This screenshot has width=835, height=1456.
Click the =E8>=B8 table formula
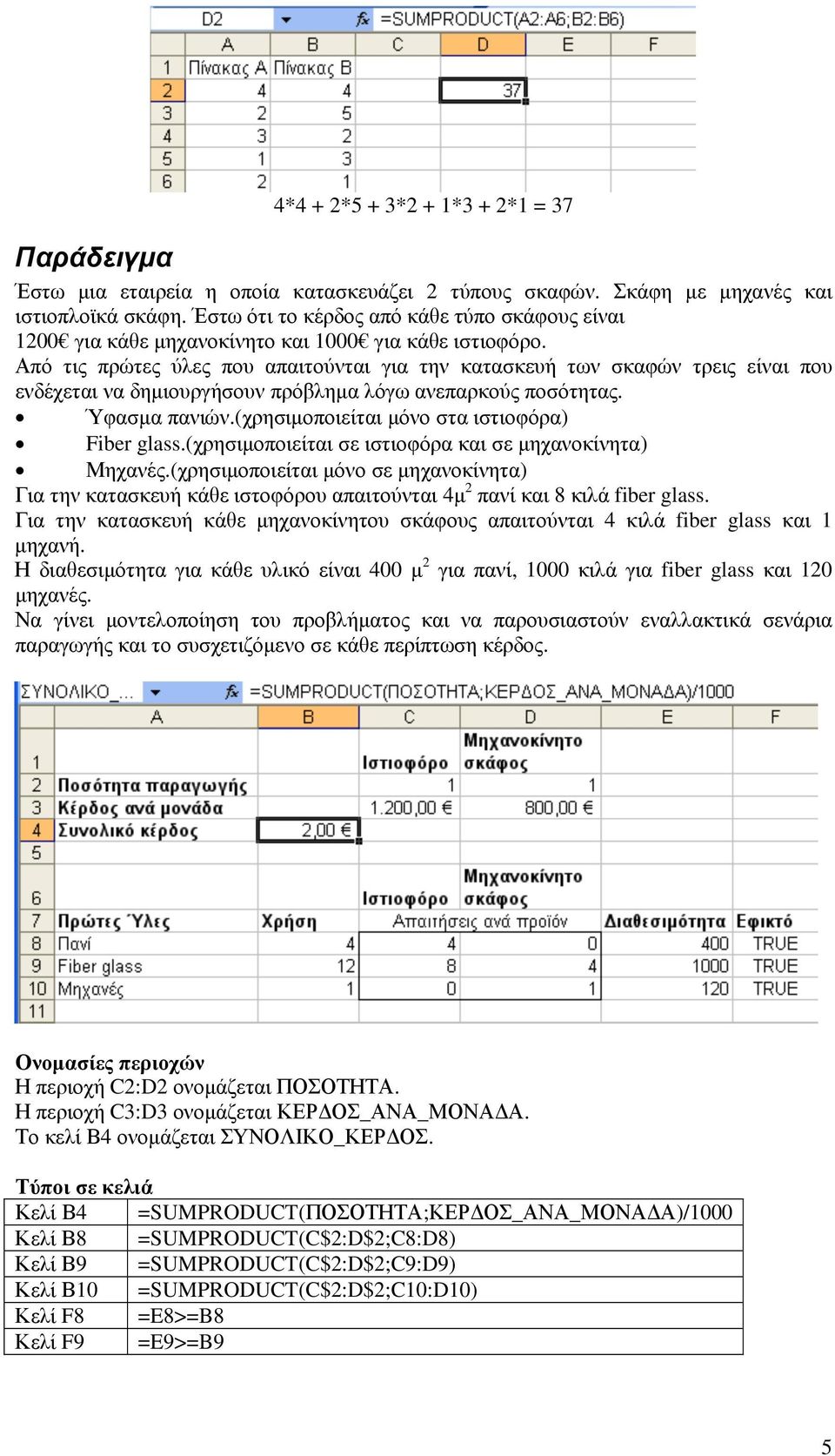tap(181, 1316)
